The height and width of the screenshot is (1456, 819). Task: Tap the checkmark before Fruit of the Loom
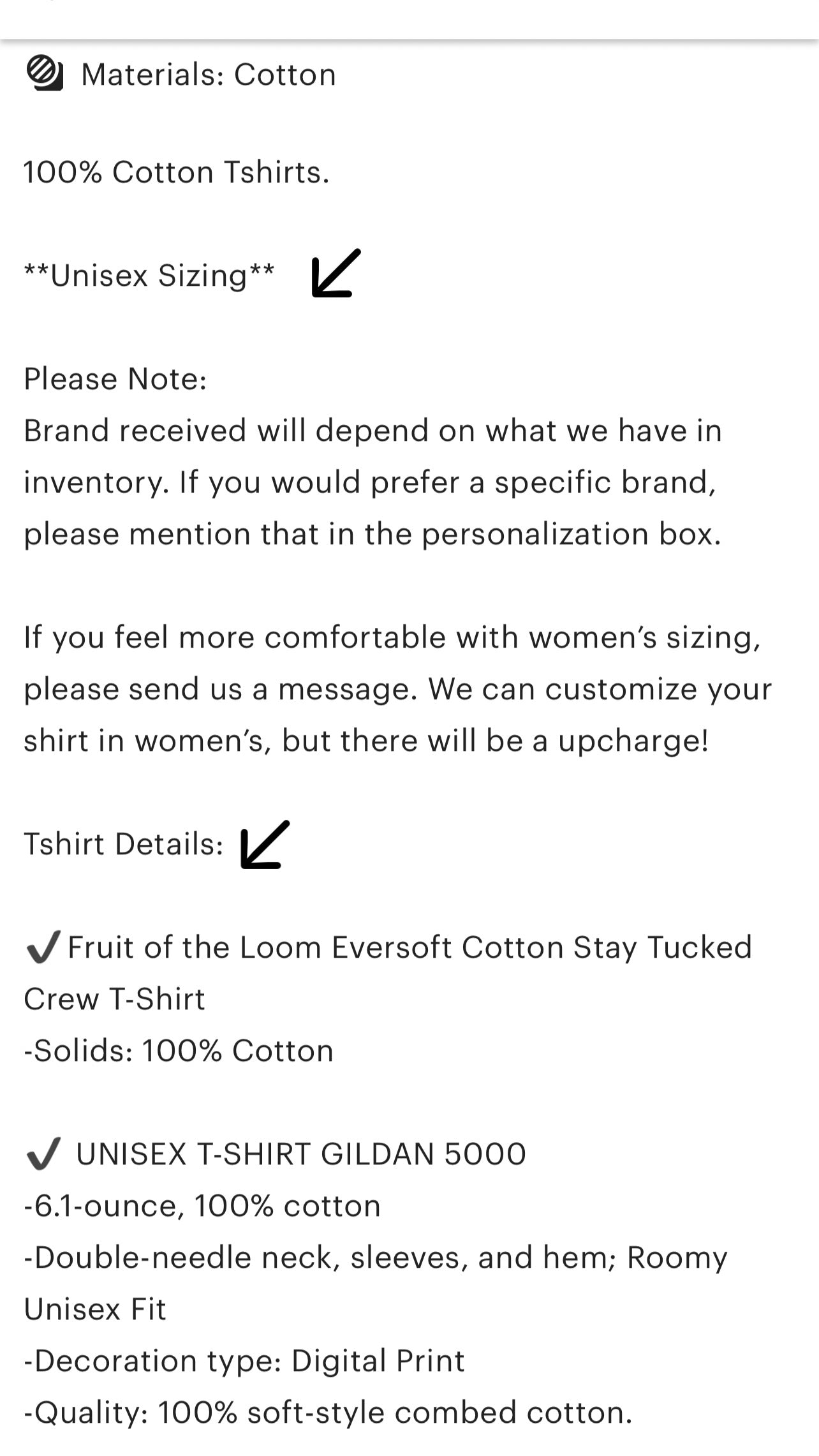tap(43, 947)
